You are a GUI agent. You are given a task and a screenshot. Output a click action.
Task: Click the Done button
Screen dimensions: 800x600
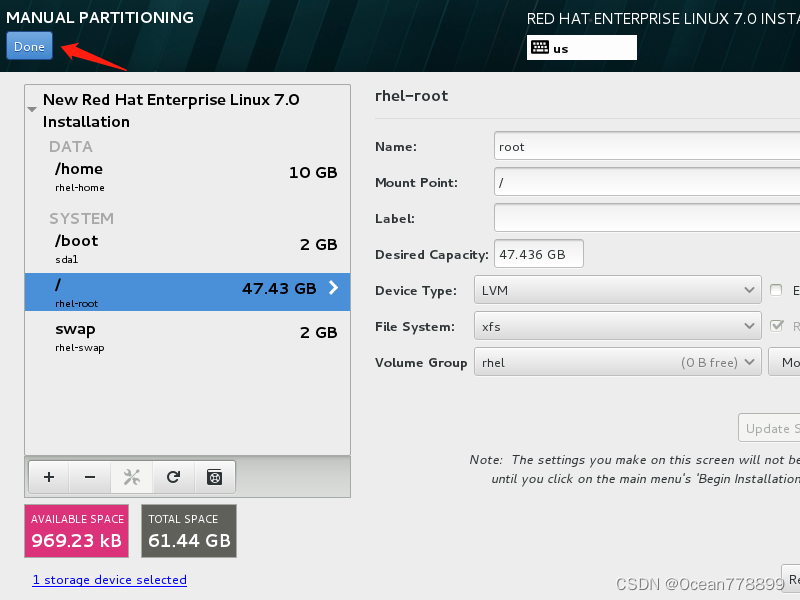29,46
